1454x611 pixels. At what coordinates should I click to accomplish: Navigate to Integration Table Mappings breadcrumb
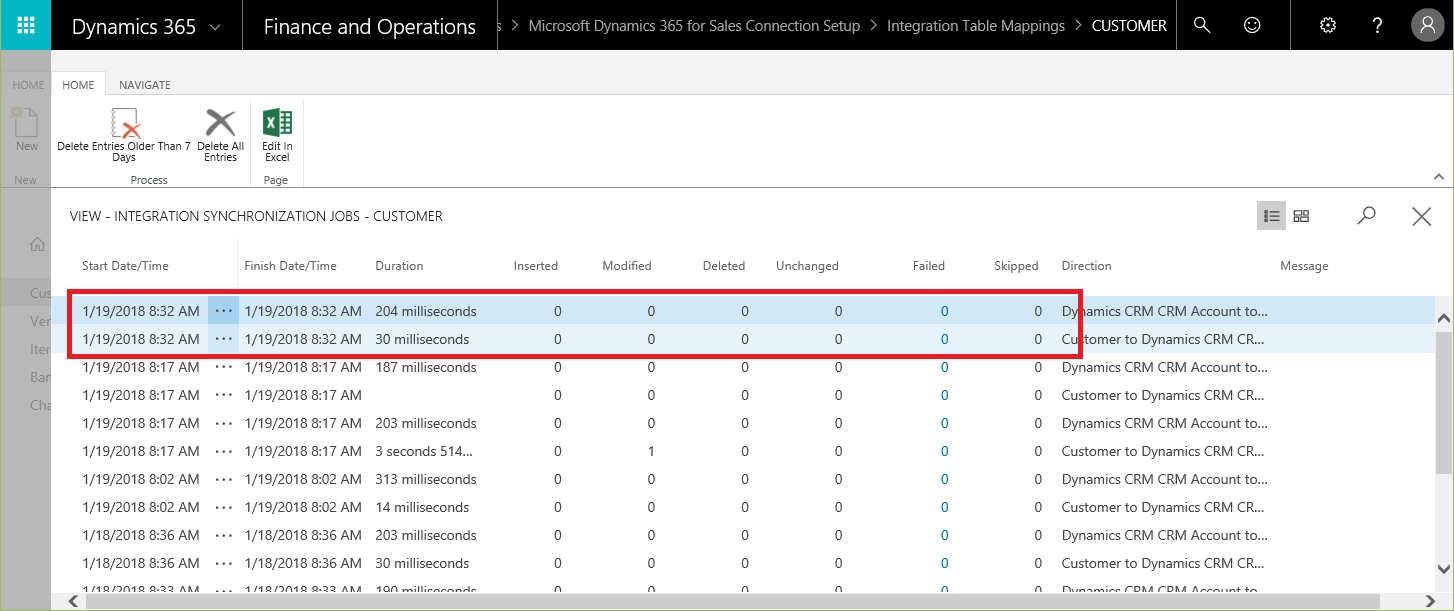[976, 26]
